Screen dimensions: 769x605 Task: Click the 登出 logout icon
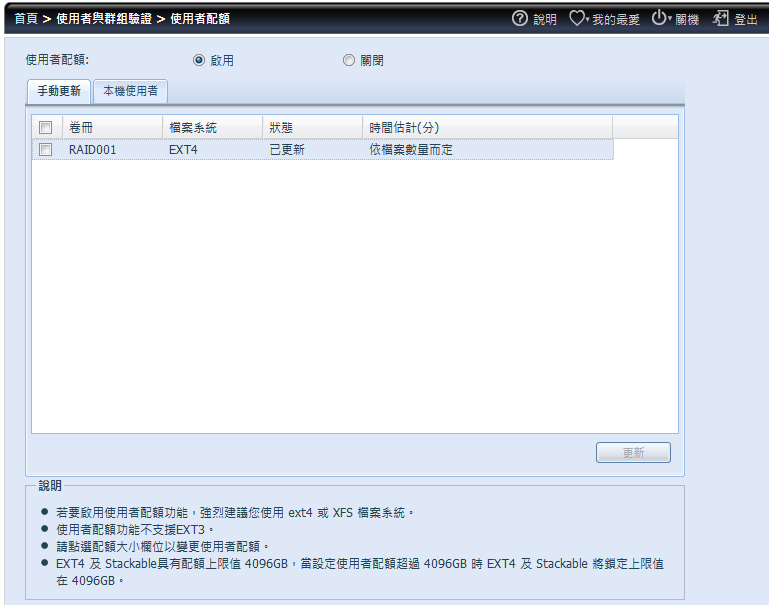click(720, 19)
